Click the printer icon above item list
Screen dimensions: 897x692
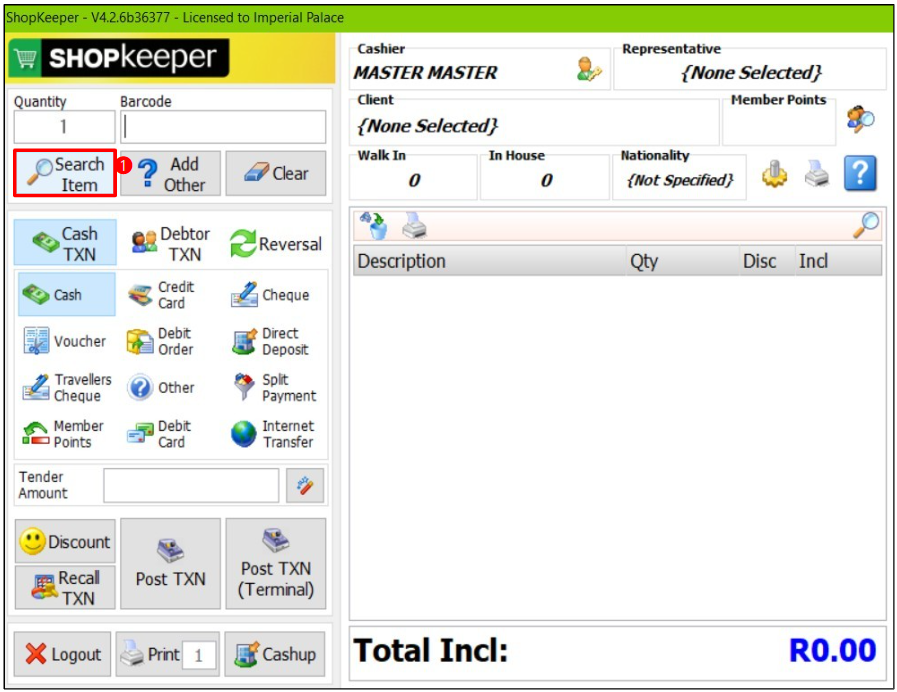[414, 225]
